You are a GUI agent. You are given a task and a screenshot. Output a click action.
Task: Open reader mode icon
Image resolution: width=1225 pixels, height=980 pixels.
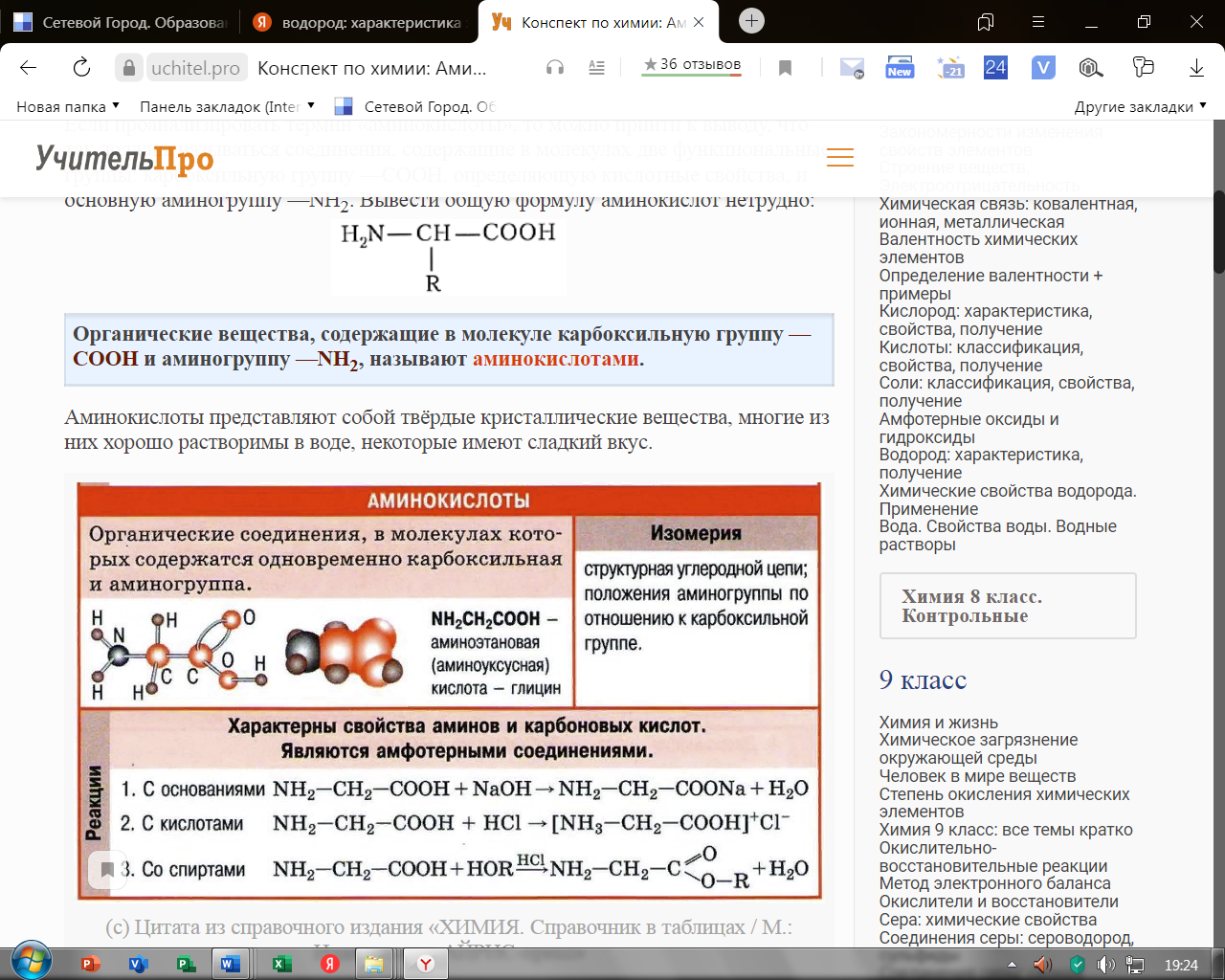click(x=596, y=68)
